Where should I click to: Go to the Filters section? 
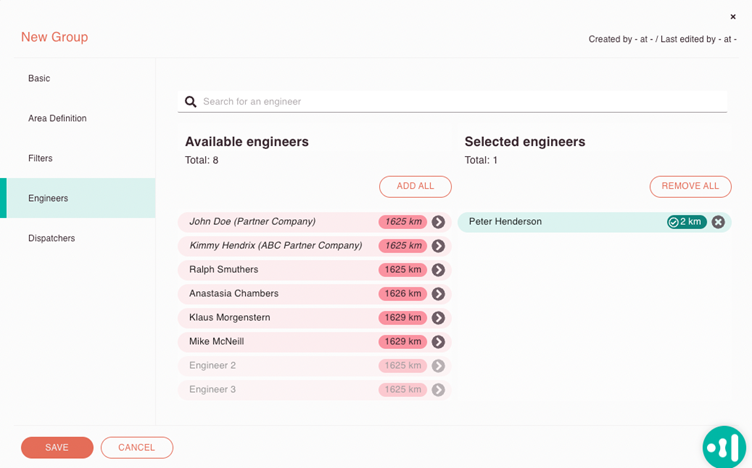pyautogui.click(x=40, y=158)
